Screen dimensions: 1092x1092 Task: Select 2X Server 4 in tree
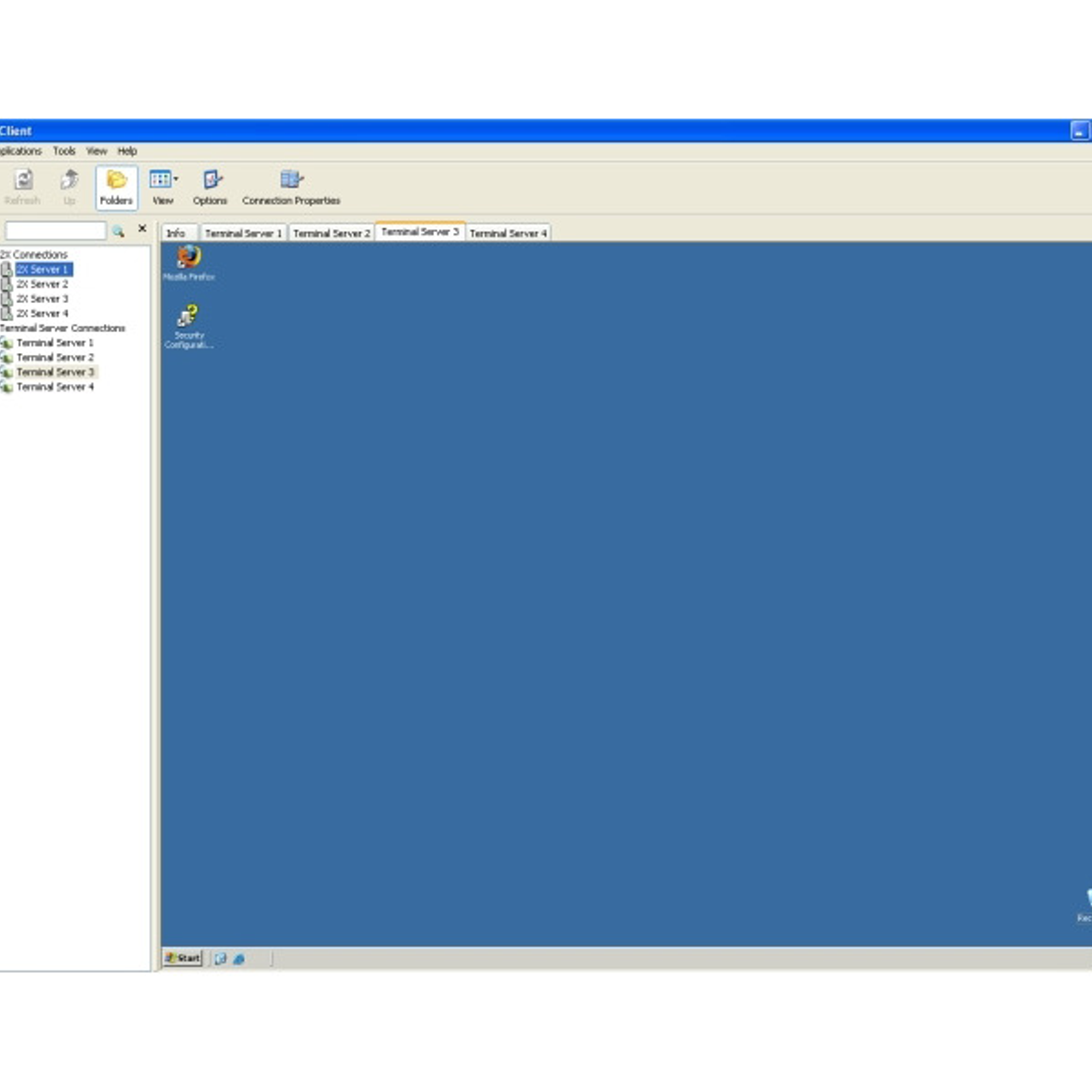pos(42,313)
